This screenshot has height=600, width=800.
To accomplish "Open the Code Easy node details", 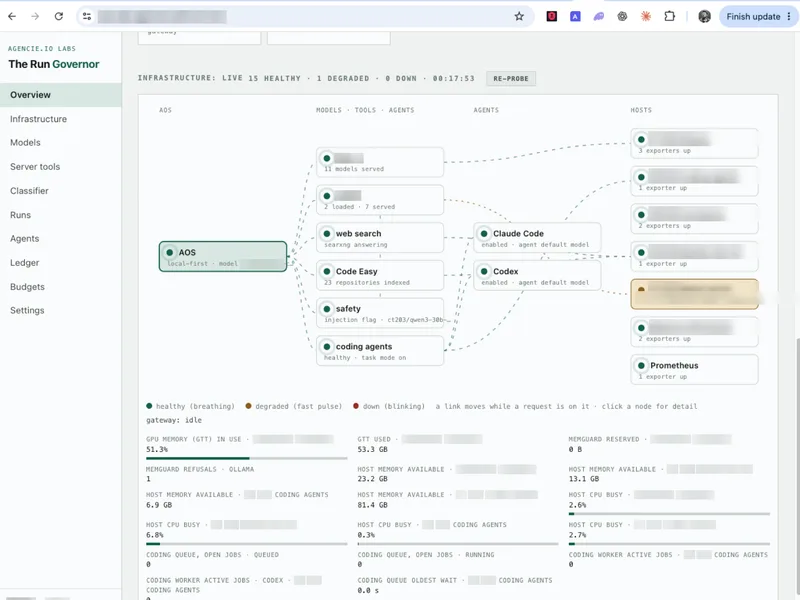I will point(380,276).
